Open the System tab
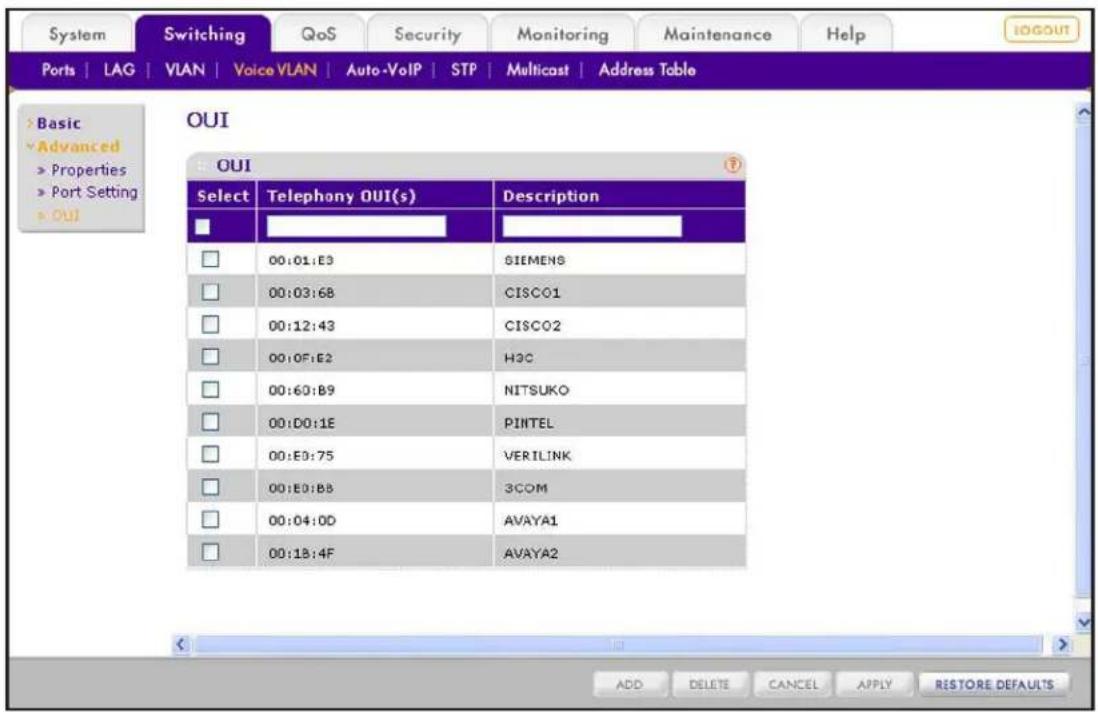Viewport: 1098px width, 712px height. (77, 34)
